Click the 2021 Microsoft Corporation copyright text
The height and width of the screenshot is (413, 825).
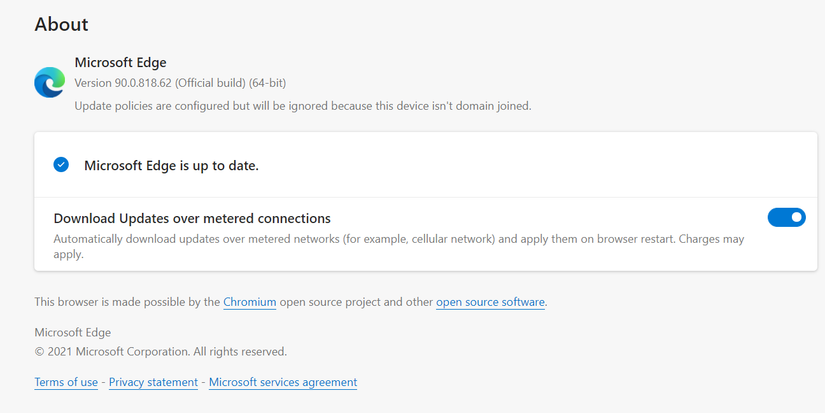(160, 351)
